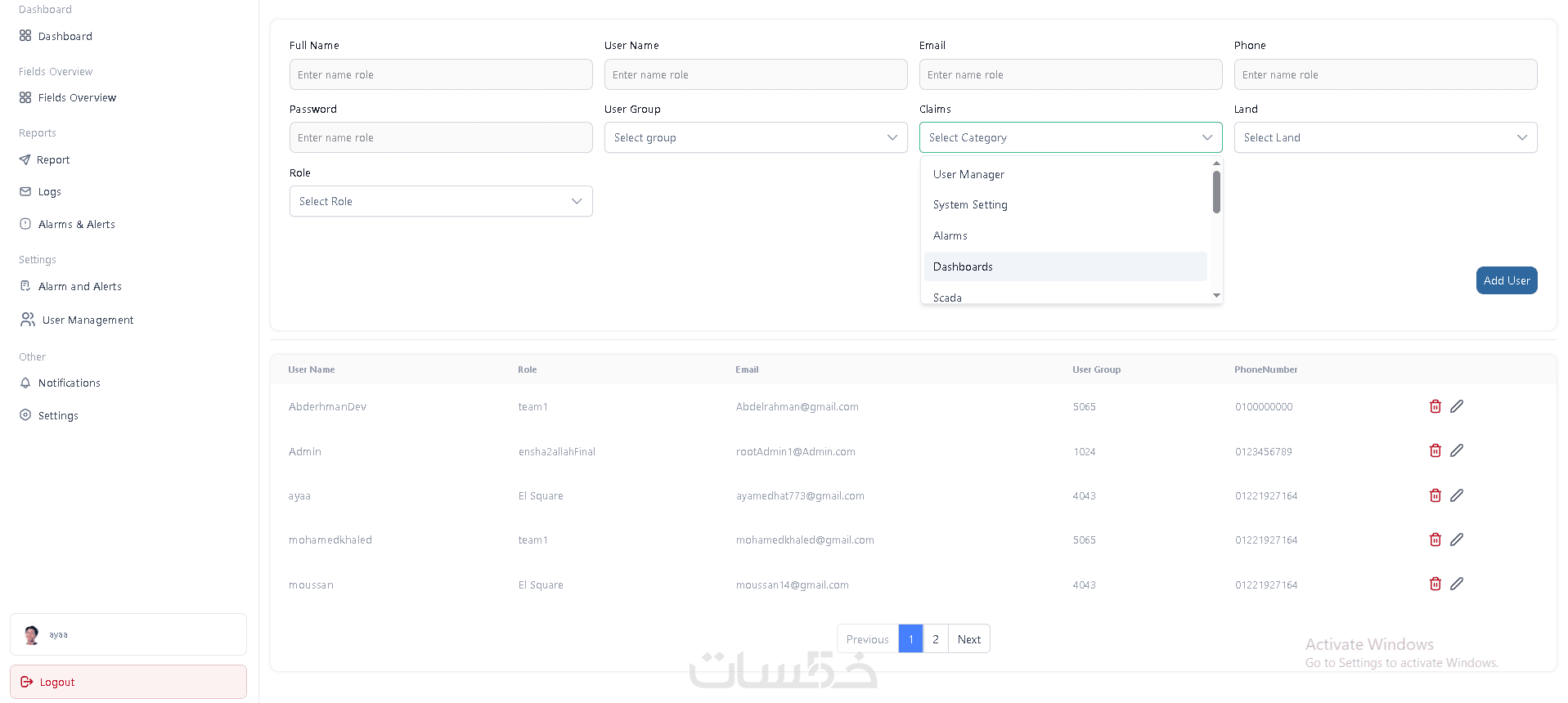Click trash icon for Admin user
The width and height of the screenshot is (1568, 703).
click(x=1435, y=450)
